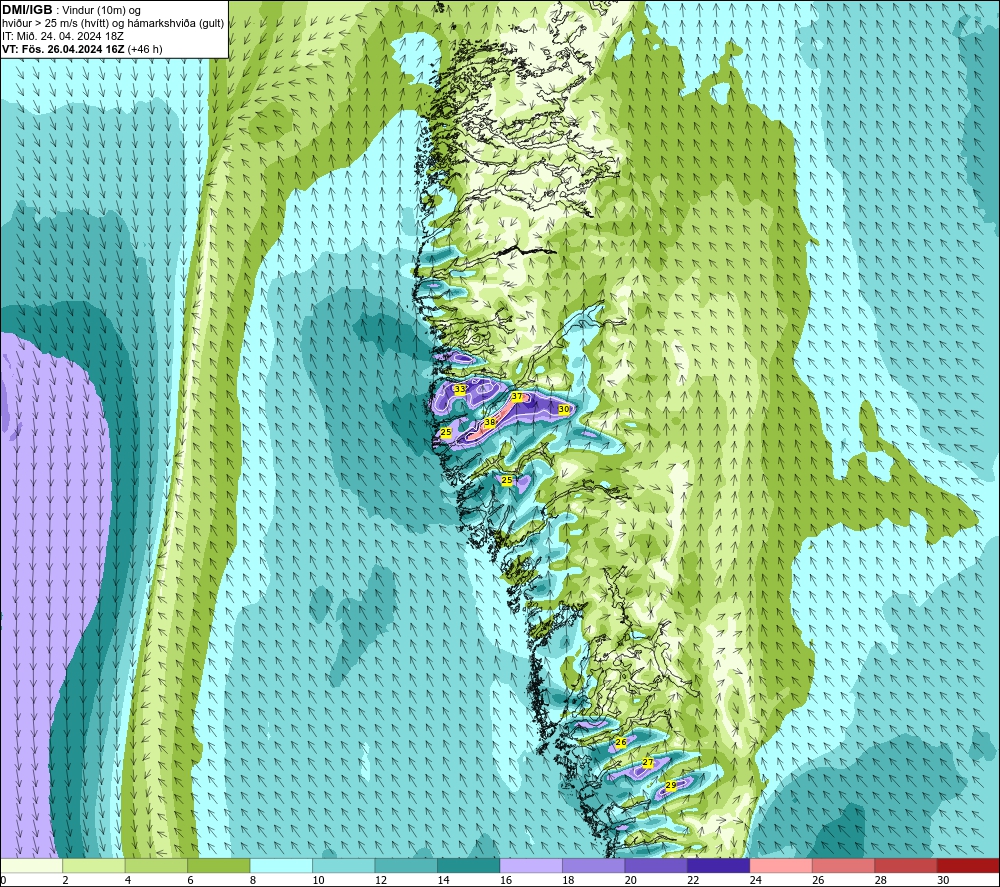Pick the 16–18 m/s lavender scale swatch
Viewport: 1000px width, 887px height.
531,865
